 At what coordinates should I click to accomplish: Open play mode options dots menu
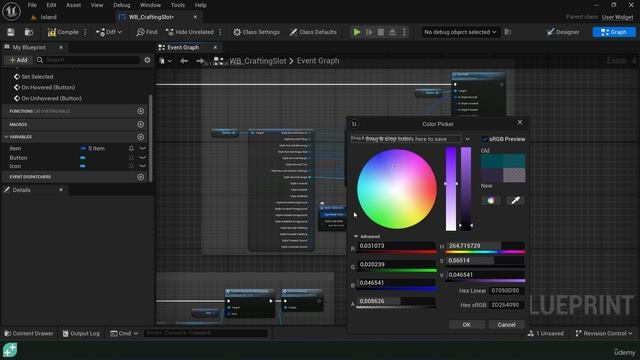[x=404, y=32]
